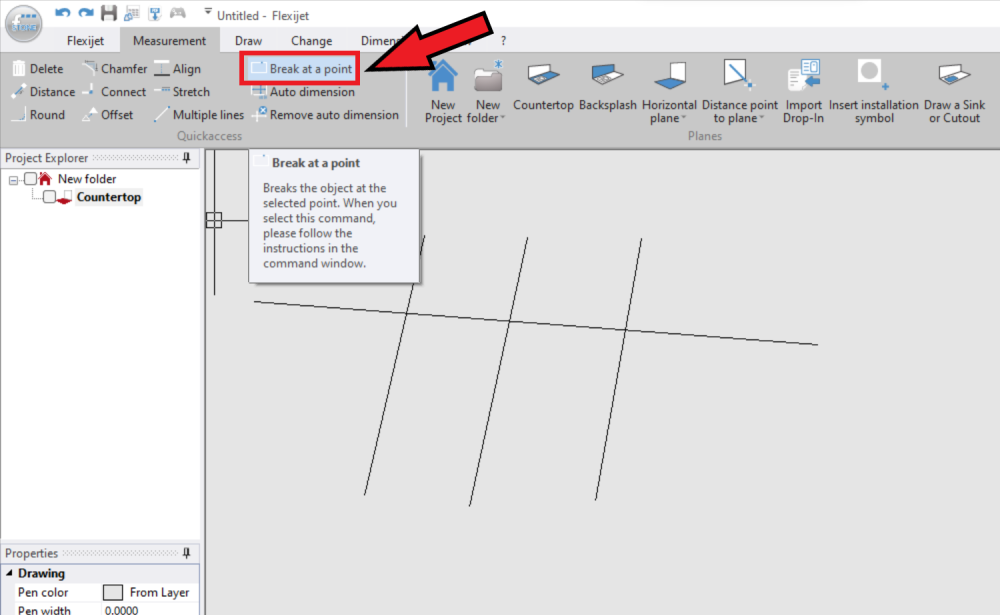Click Remove auto dimension

325,115
